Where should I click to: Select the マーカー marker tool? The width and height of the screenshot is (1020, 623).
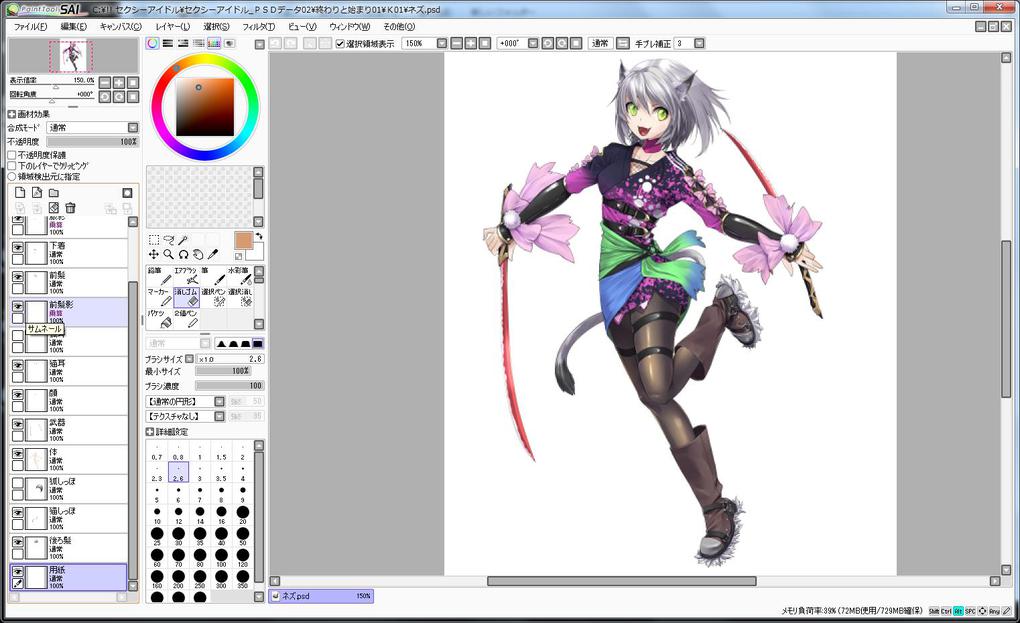coord(159,297)
